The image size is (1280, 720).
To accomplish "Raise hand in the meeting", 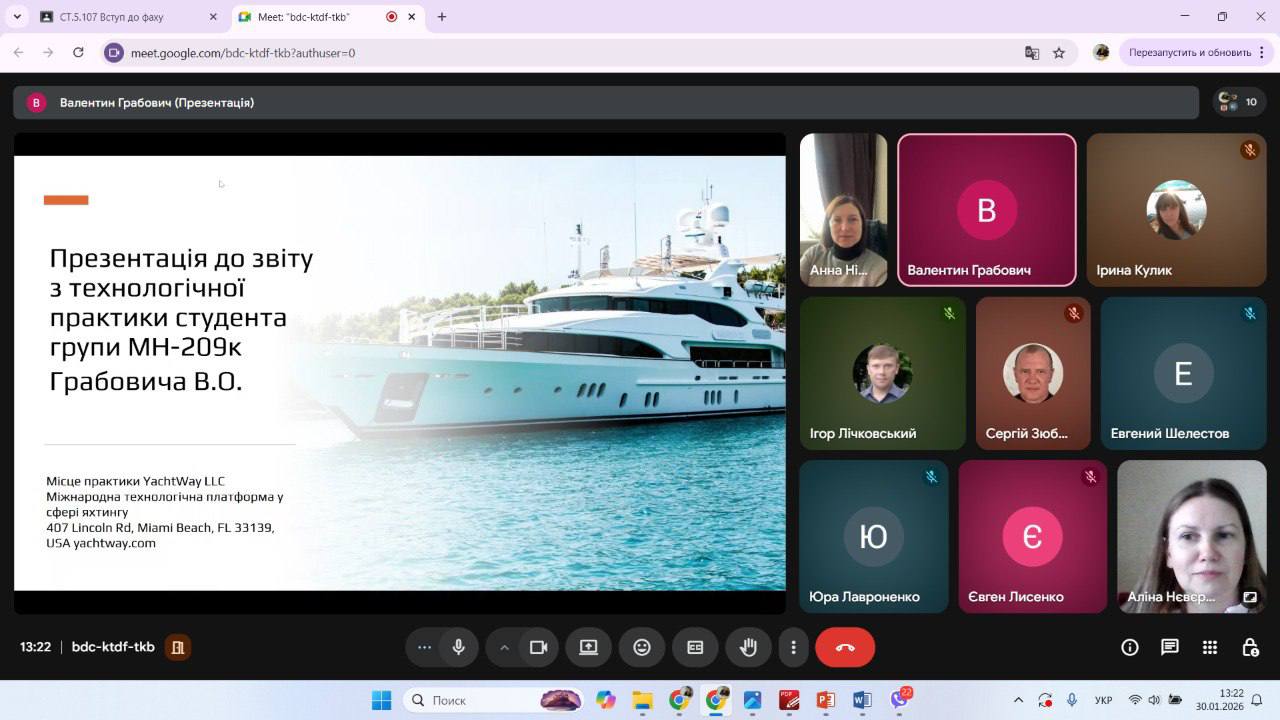I will [748, 647].
